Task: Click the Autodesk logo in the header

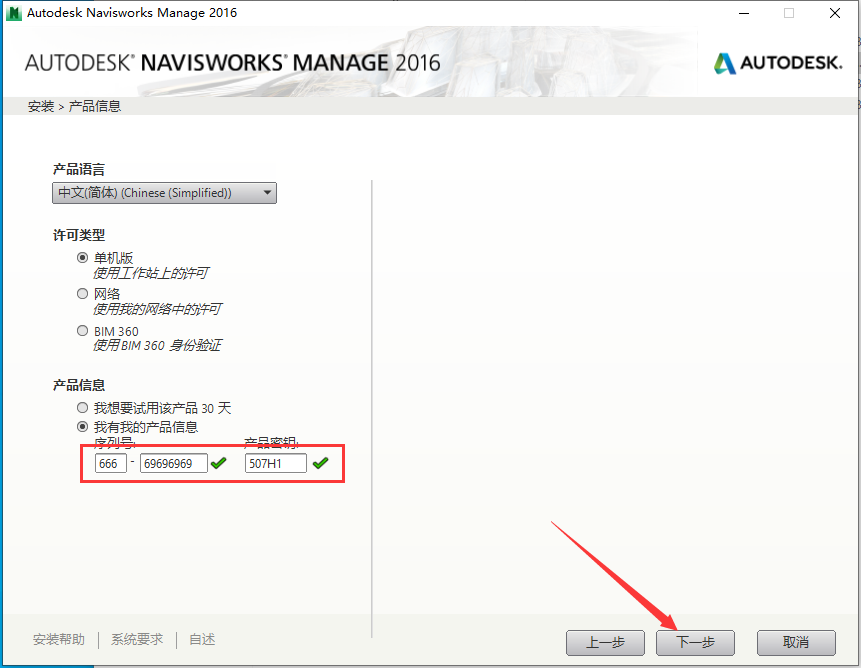Action: pos(778,63)
